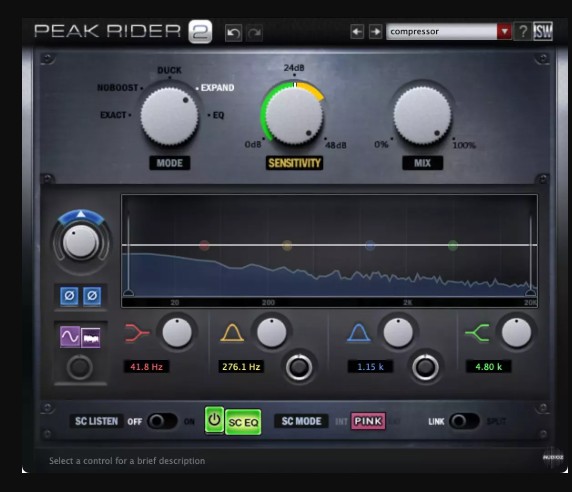
Task: Go to next preset with right arrow
Action: (x=375, y=32)
